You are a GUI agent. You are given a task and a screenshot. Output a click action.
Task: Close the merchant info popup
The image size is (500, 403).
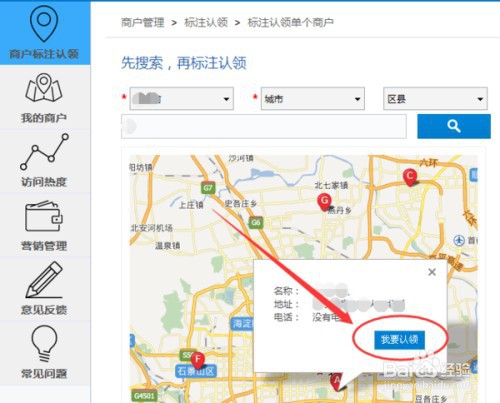pyautogui.click(x=432, y=272)
